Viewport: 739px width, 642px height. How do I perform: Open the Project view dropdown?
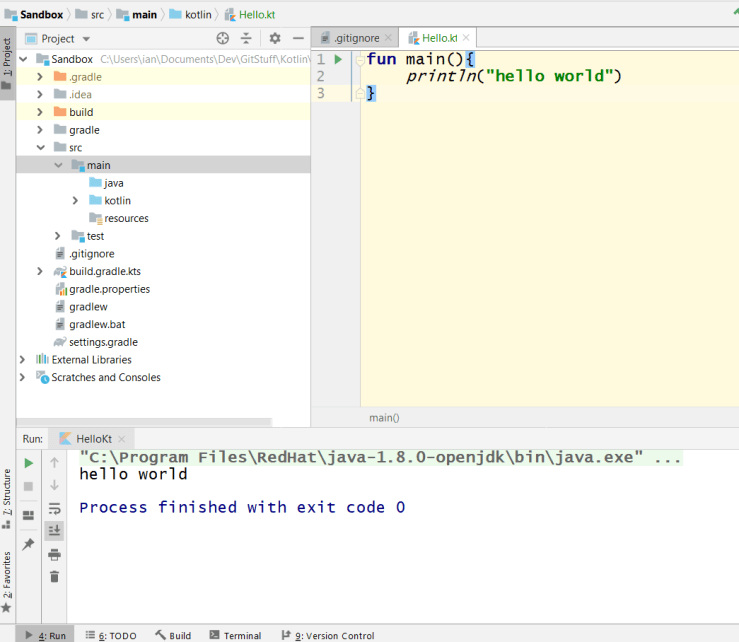click(x=86, y=39)
